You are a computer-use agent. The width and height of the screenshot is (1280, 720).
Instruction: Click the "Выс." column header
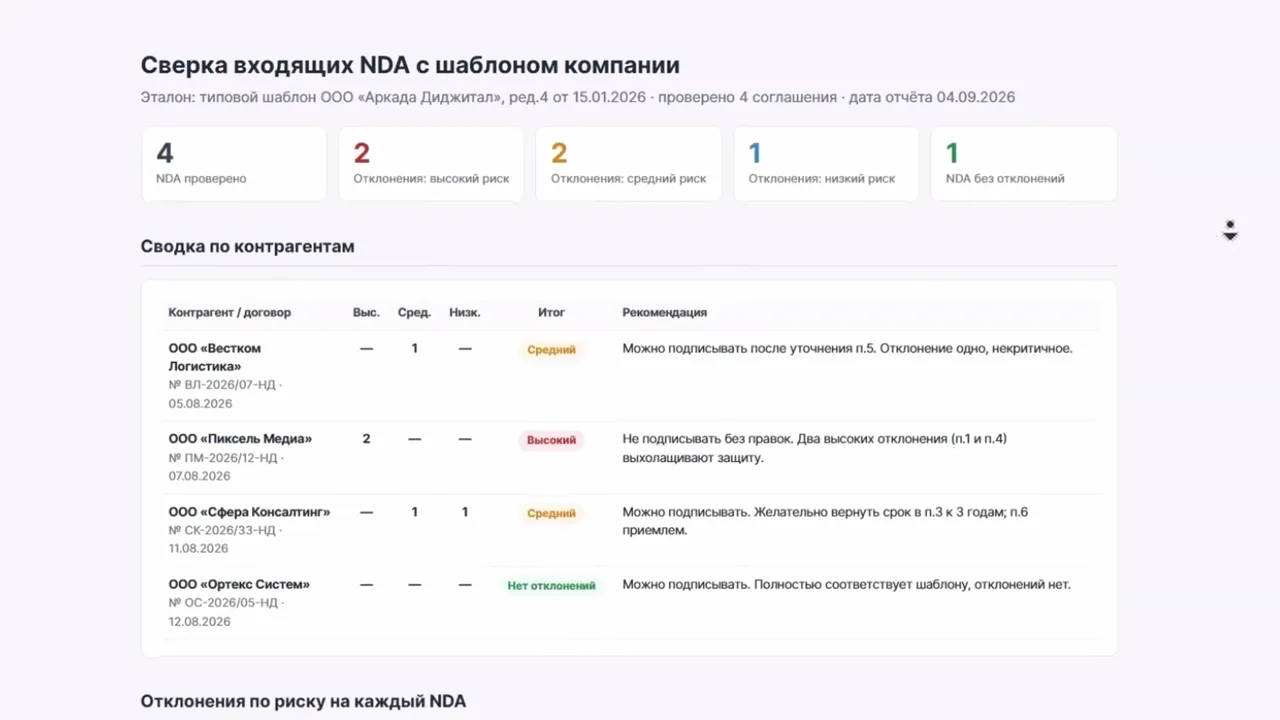366,312
